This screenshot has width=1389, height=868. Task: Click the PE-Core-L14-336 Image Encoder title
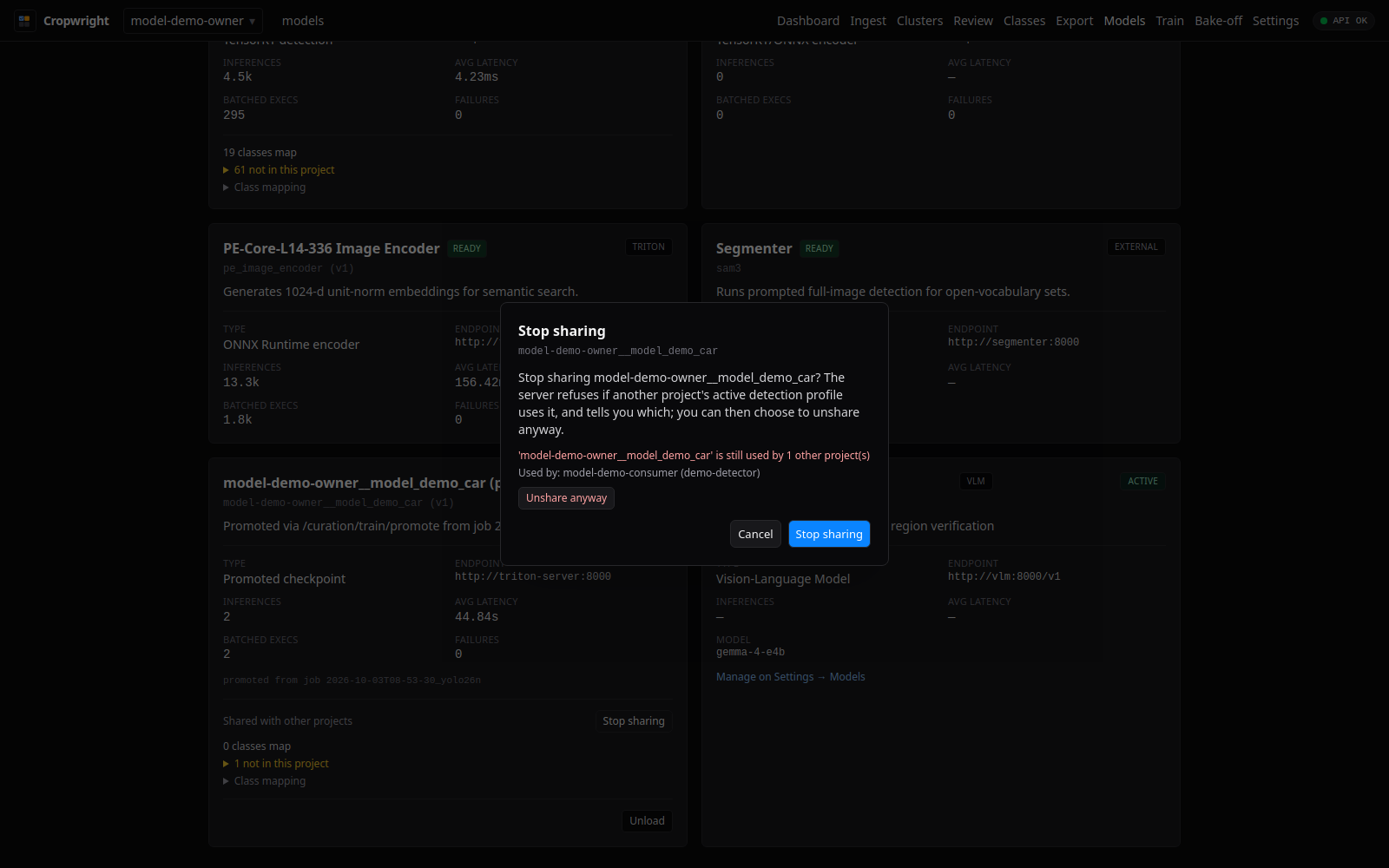pos(332,249)
